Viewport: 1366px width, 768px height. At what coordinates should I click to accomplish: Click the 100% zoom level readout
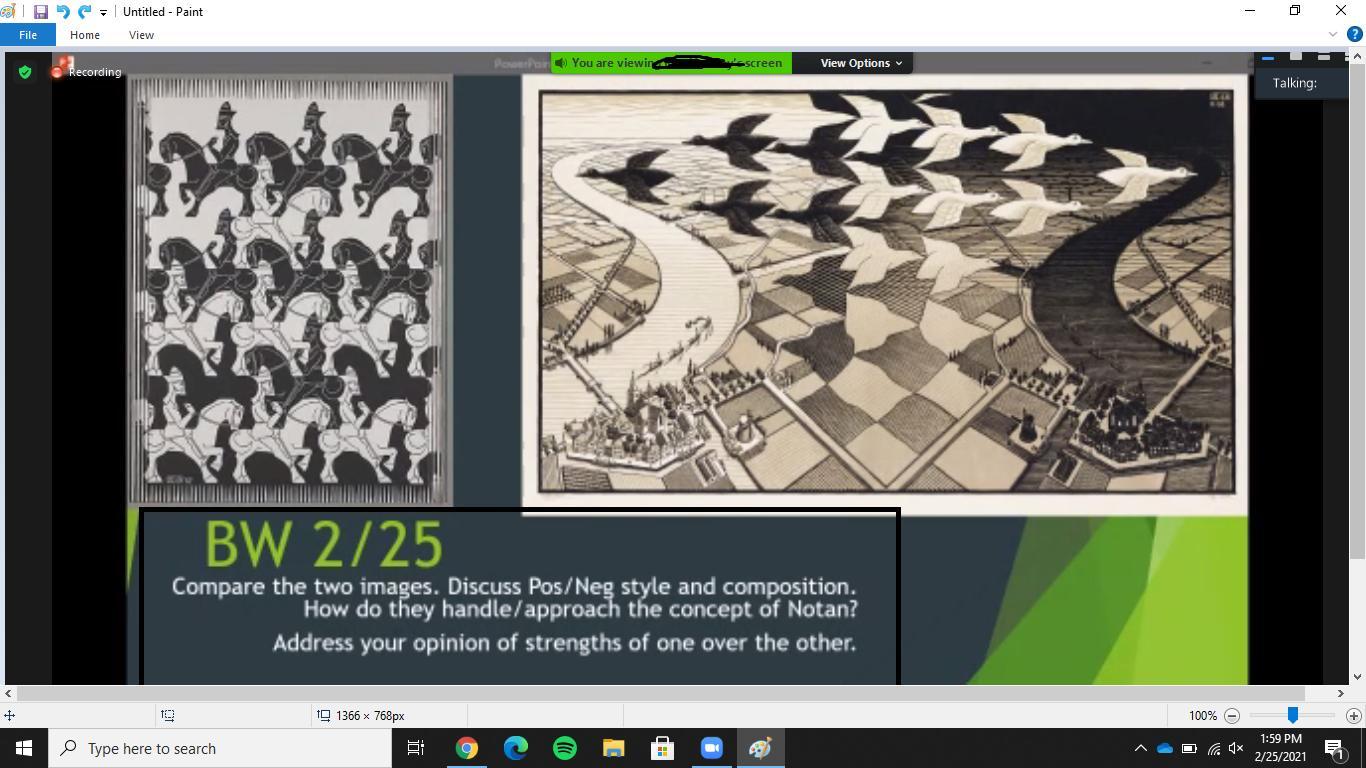point(1203,716)
